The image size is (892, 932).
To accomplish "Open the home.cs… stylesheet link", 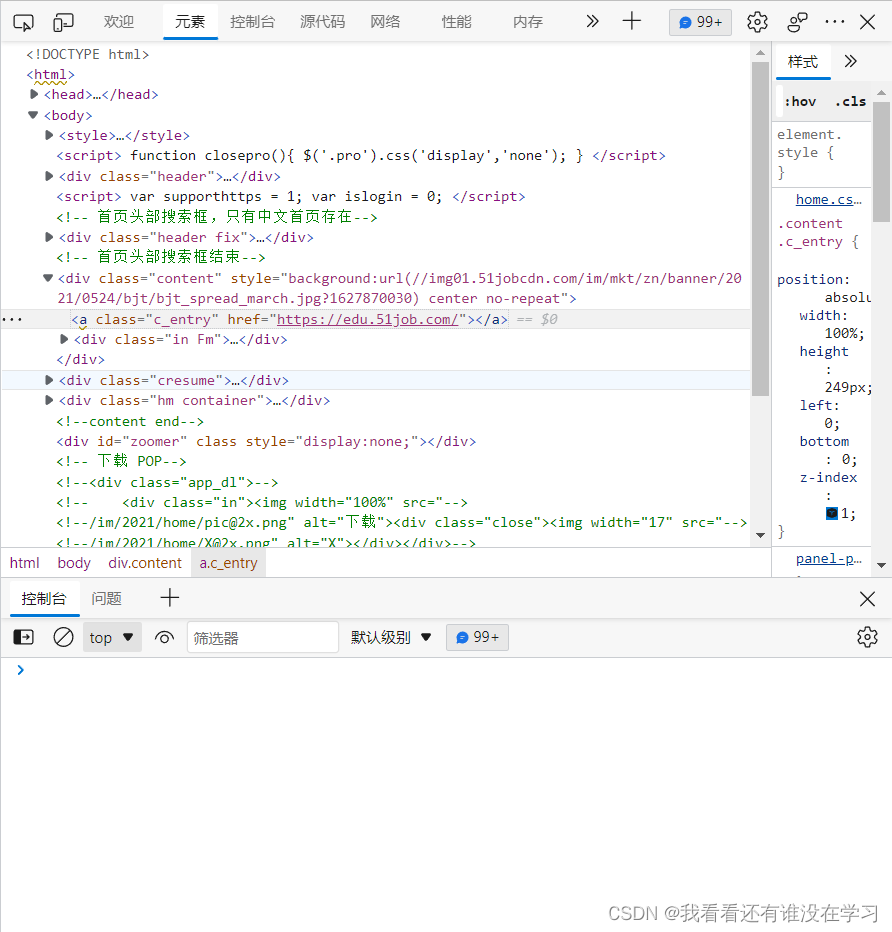I will (x=828, y=200).
